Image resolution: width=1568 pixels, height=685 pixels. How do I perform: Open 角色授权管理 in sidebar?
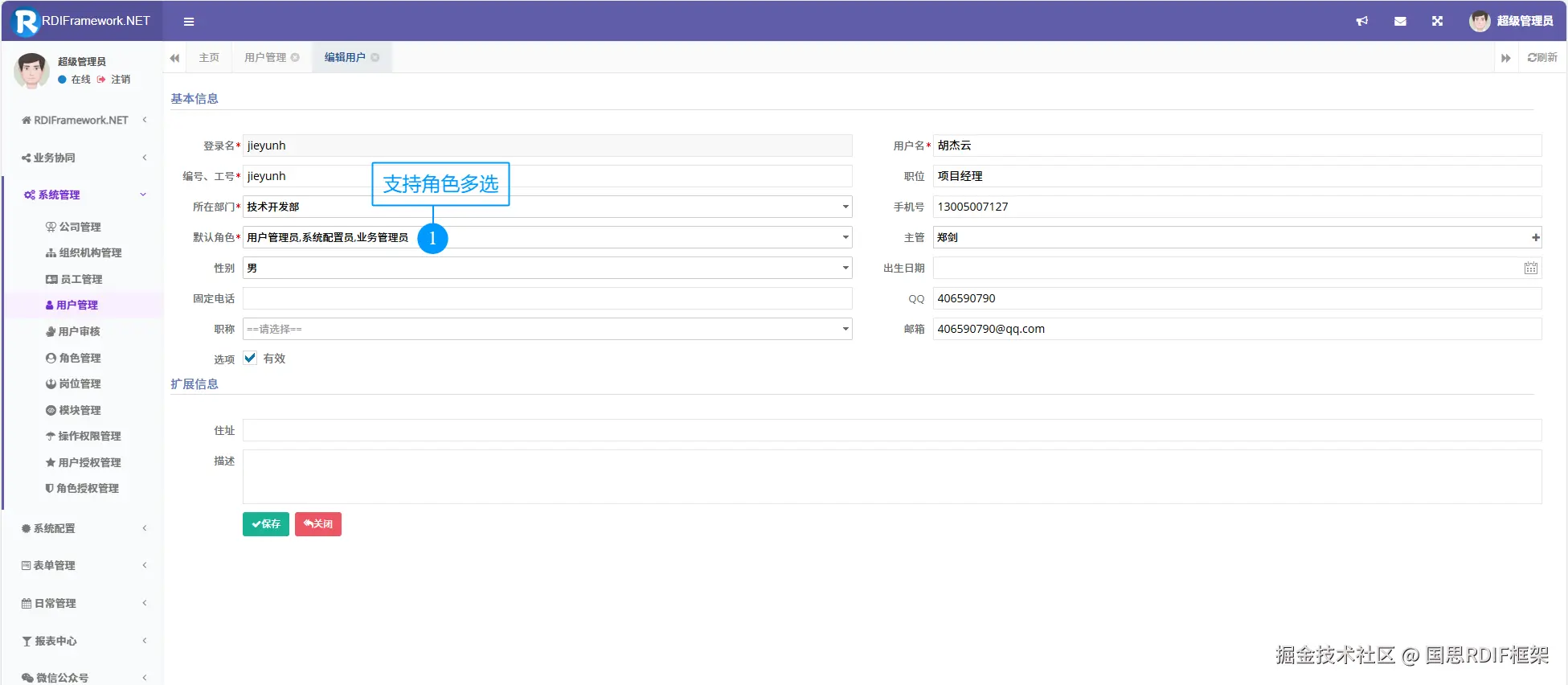pos(84,488)
